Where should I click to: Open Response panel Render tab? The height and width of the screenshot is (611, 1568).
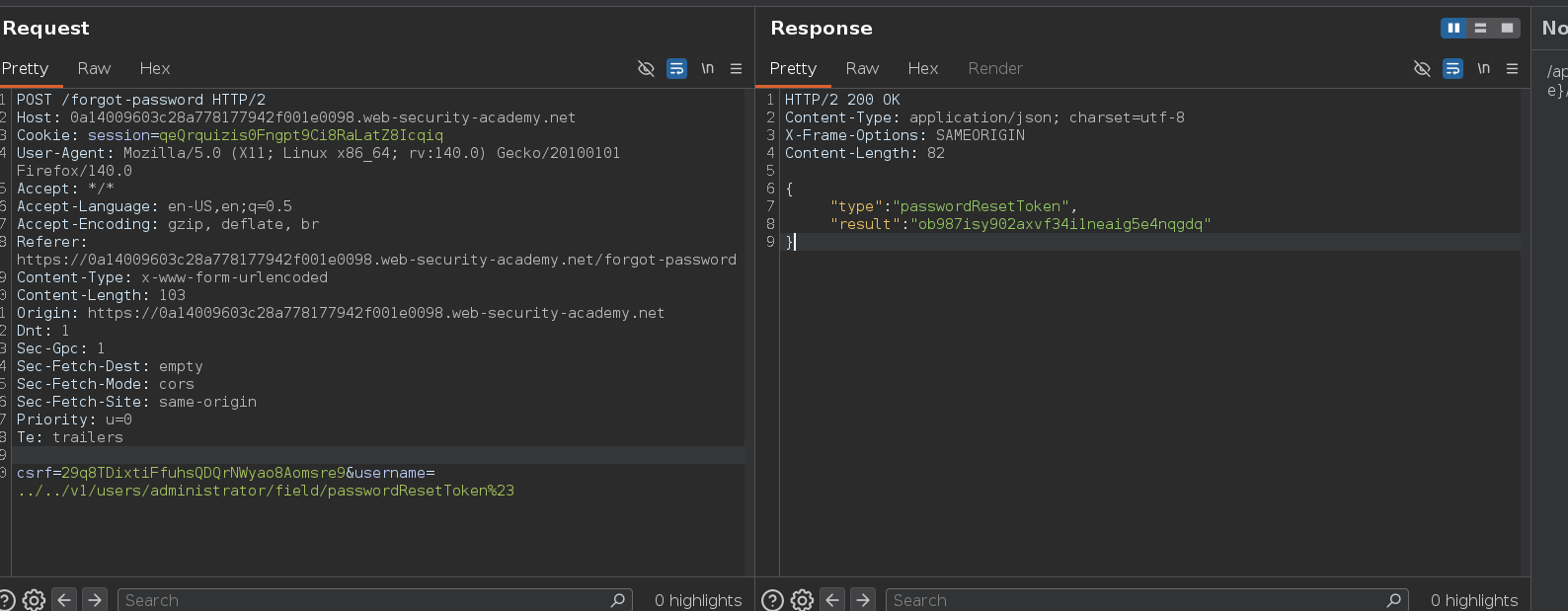click(x=995, y=68)
